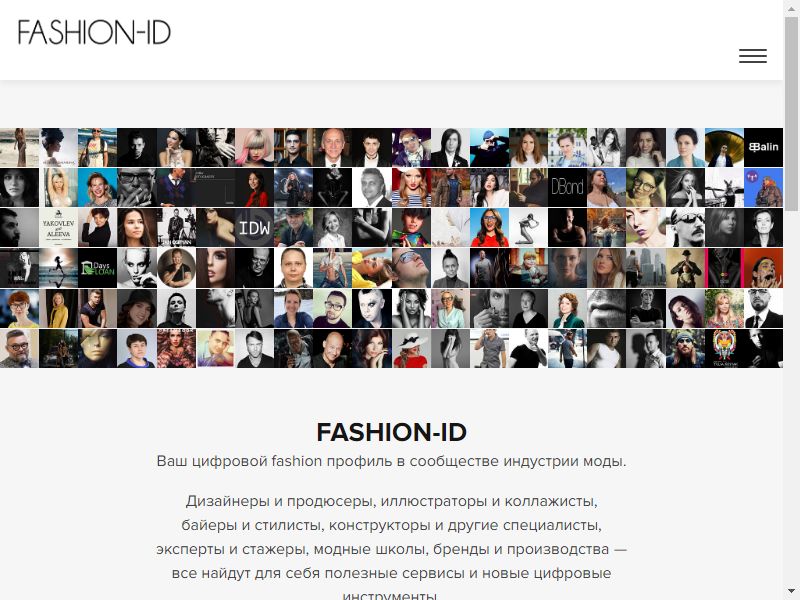Open the purple tile with pink circle logo
This screenshot has width=800, height=600.
coord(763,188)
